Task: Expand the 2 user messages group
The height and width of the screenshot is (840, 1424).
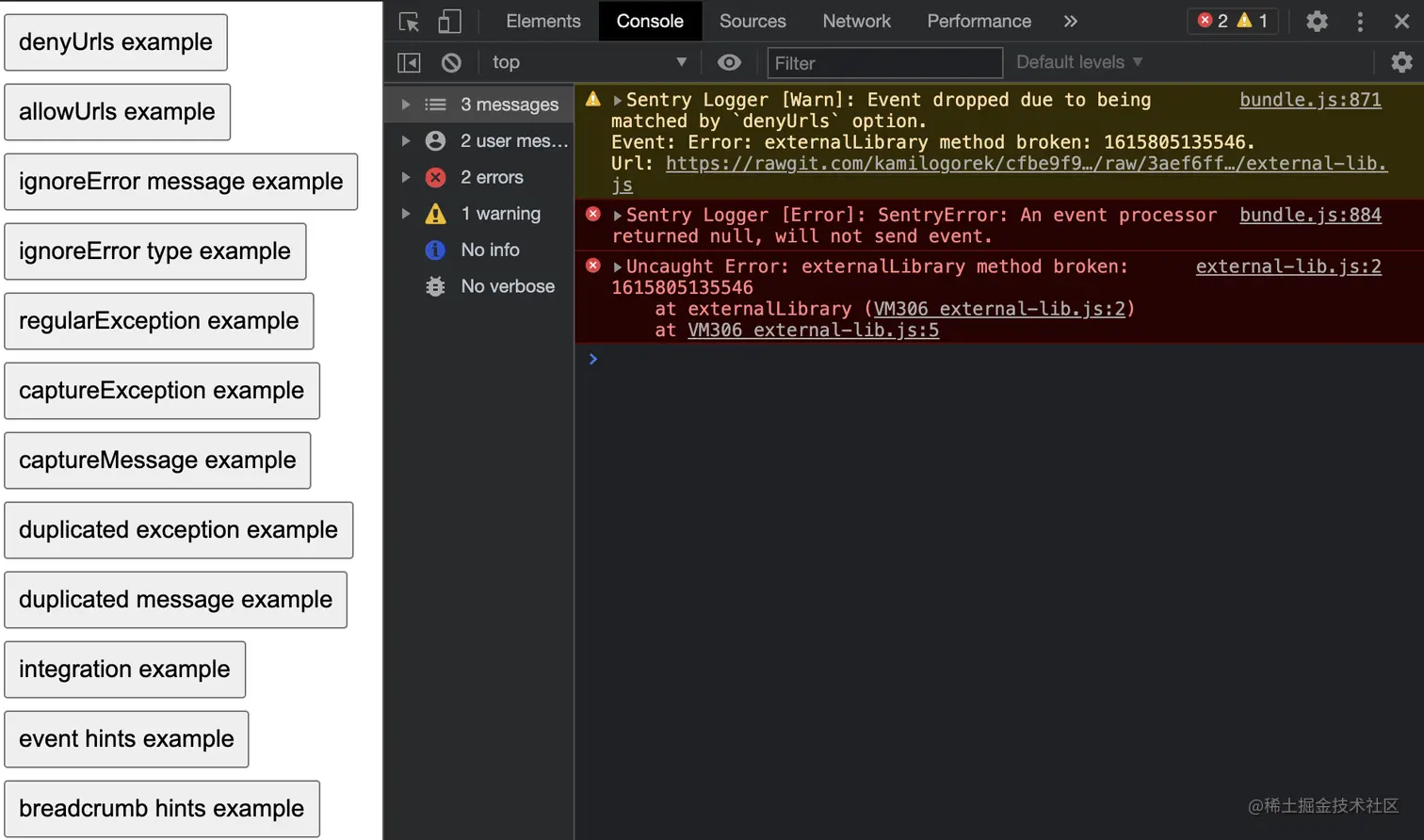Action: 406,140
